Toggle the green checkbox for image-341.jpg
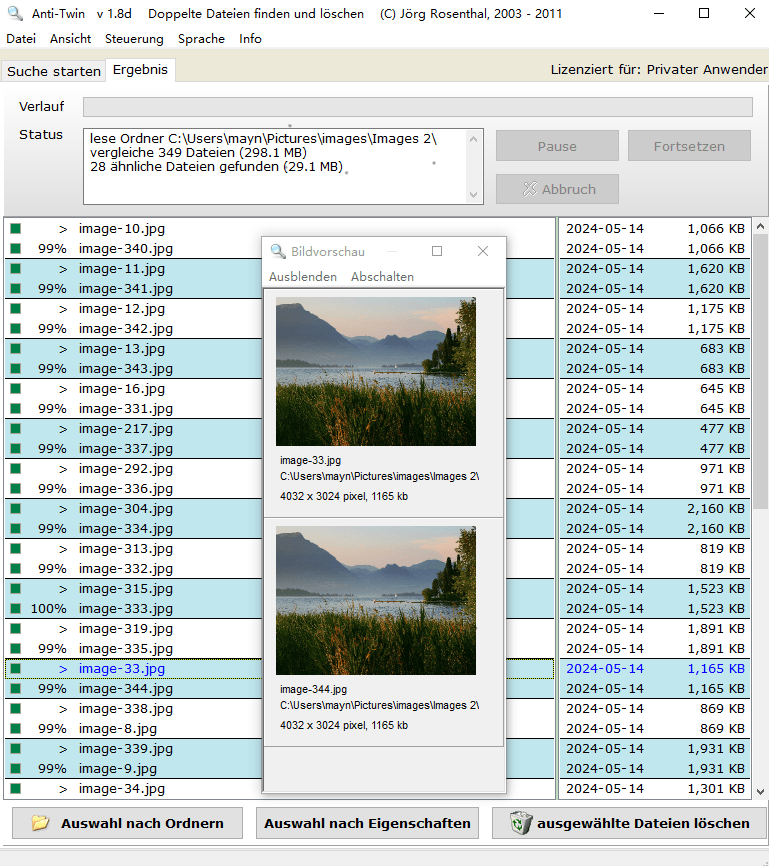 click(x=15, y=289)
